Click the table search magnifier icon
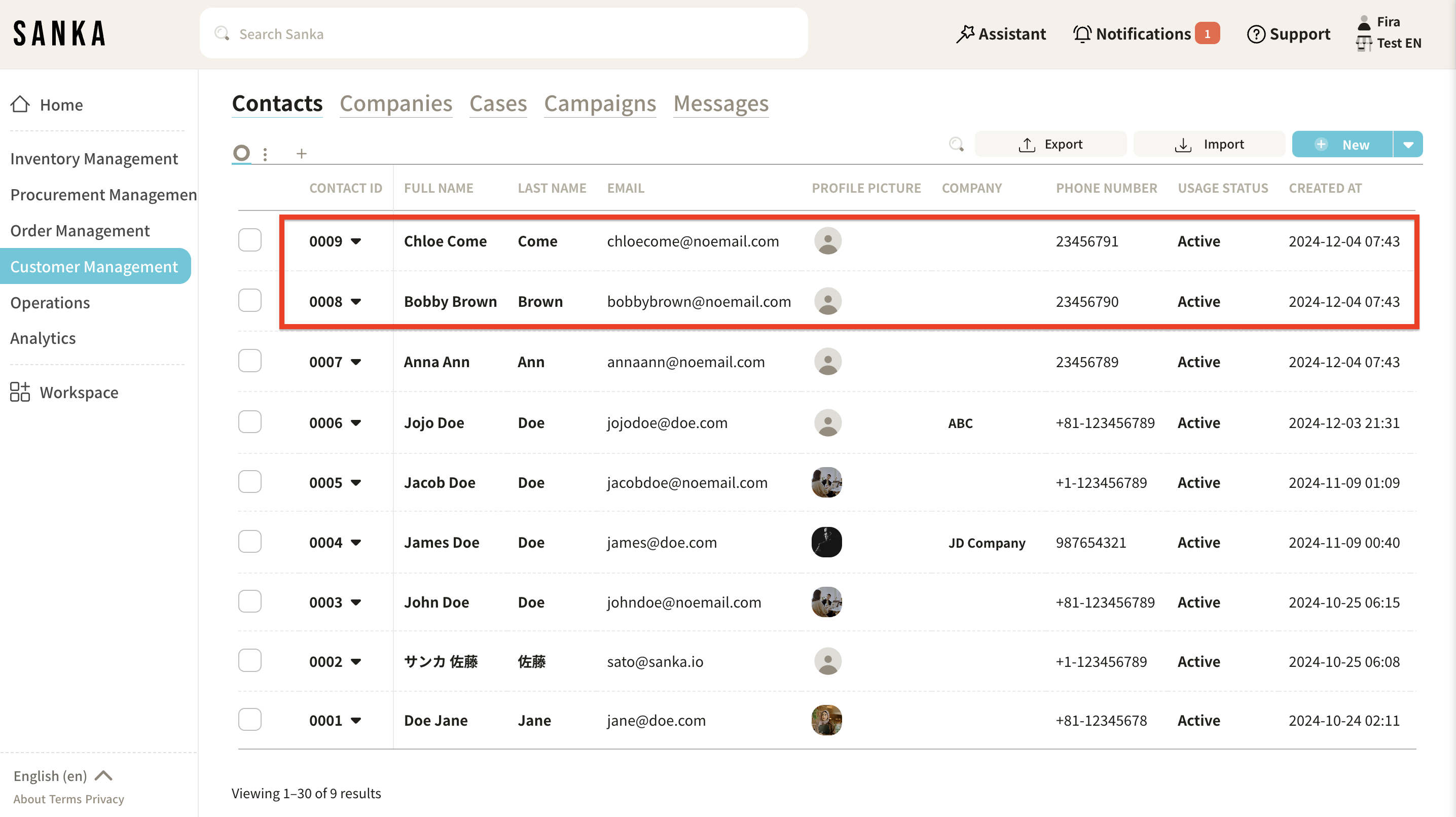The height and width of the screenshot is (817, 1456). 956,144
